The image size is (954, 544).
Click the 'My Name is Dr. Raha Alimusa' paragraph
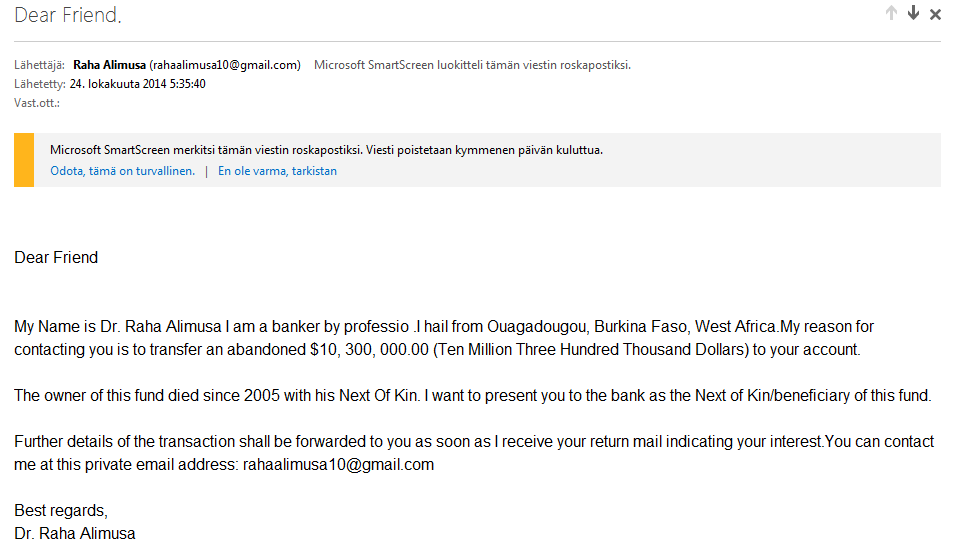click(444, 338)
